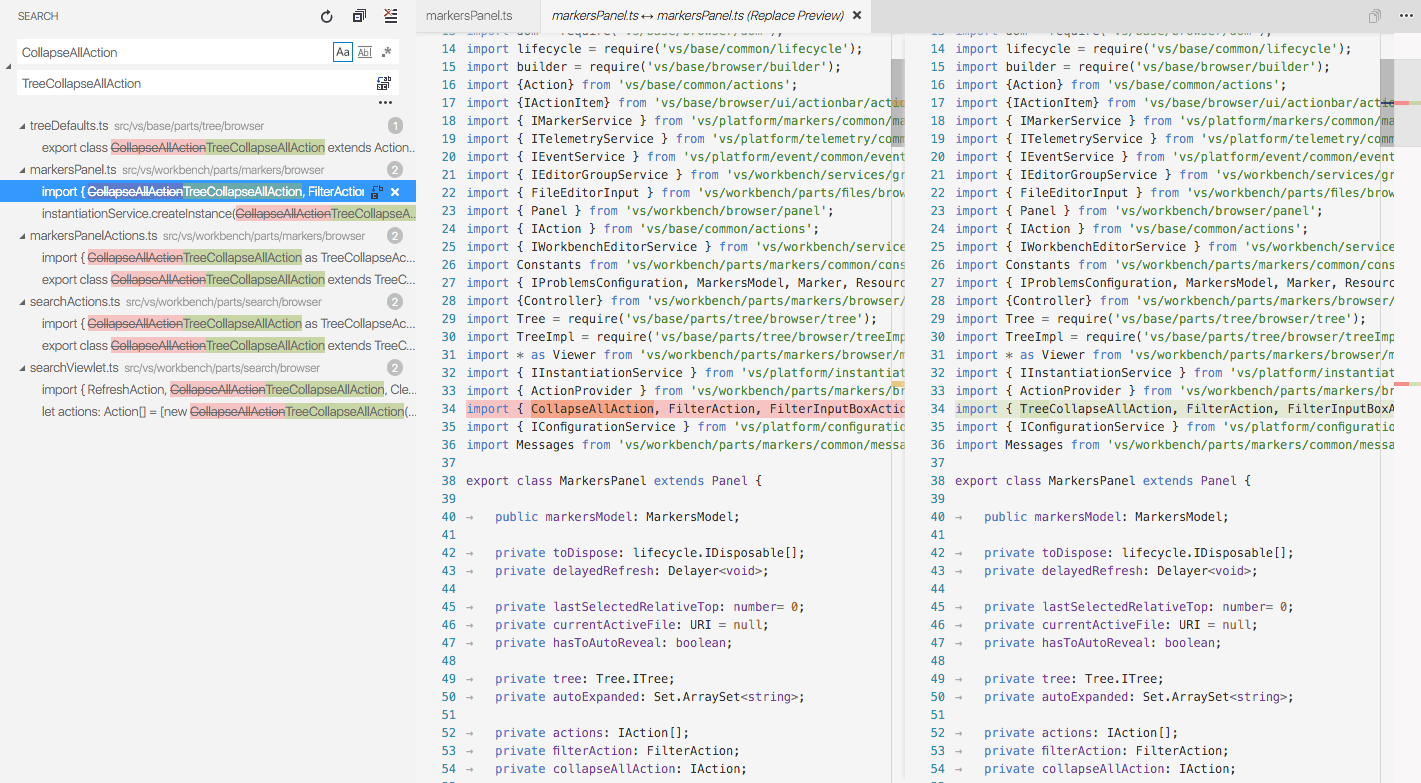Collapse all search results
The image size is (1421, 783).
point(358,16)
